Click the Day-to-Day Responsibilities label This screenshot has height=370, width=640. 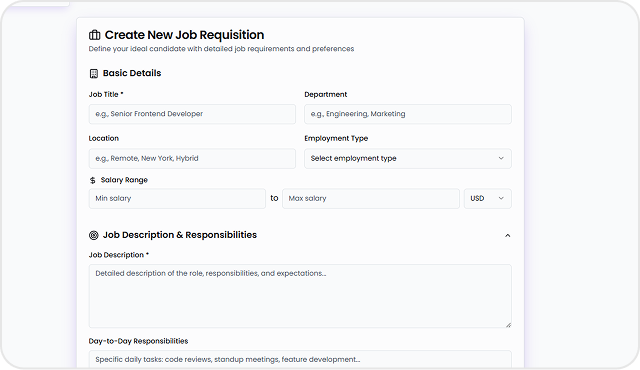pos(138,341)
